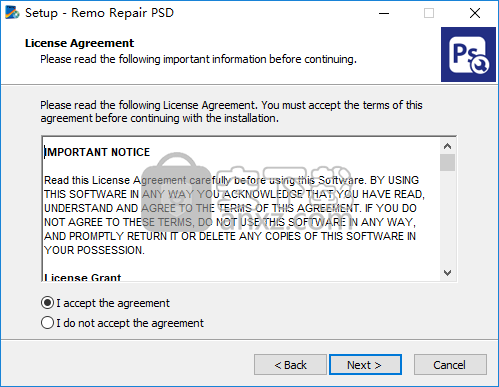Click the Next > button
499x387 pixels.
click(x=365, y=365)
